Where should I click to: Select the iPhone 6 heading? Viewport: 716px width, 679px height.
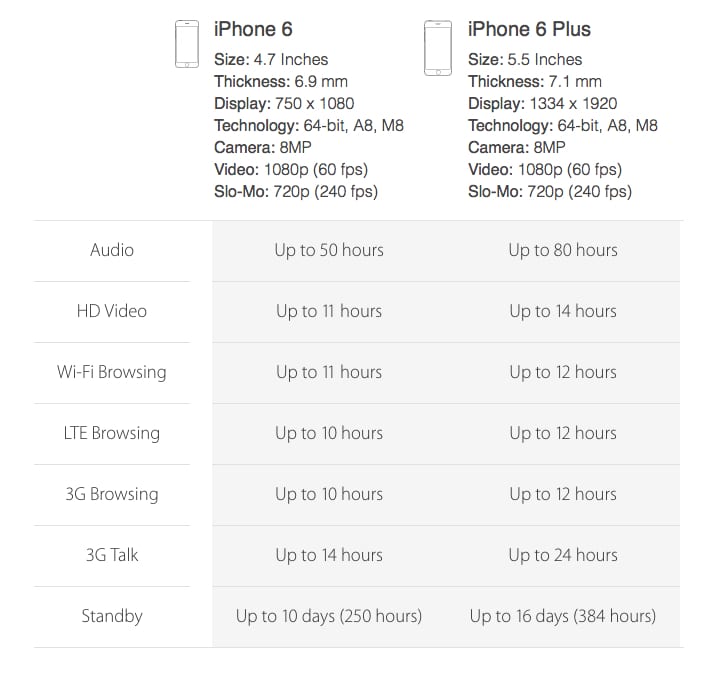coord(252,29)
